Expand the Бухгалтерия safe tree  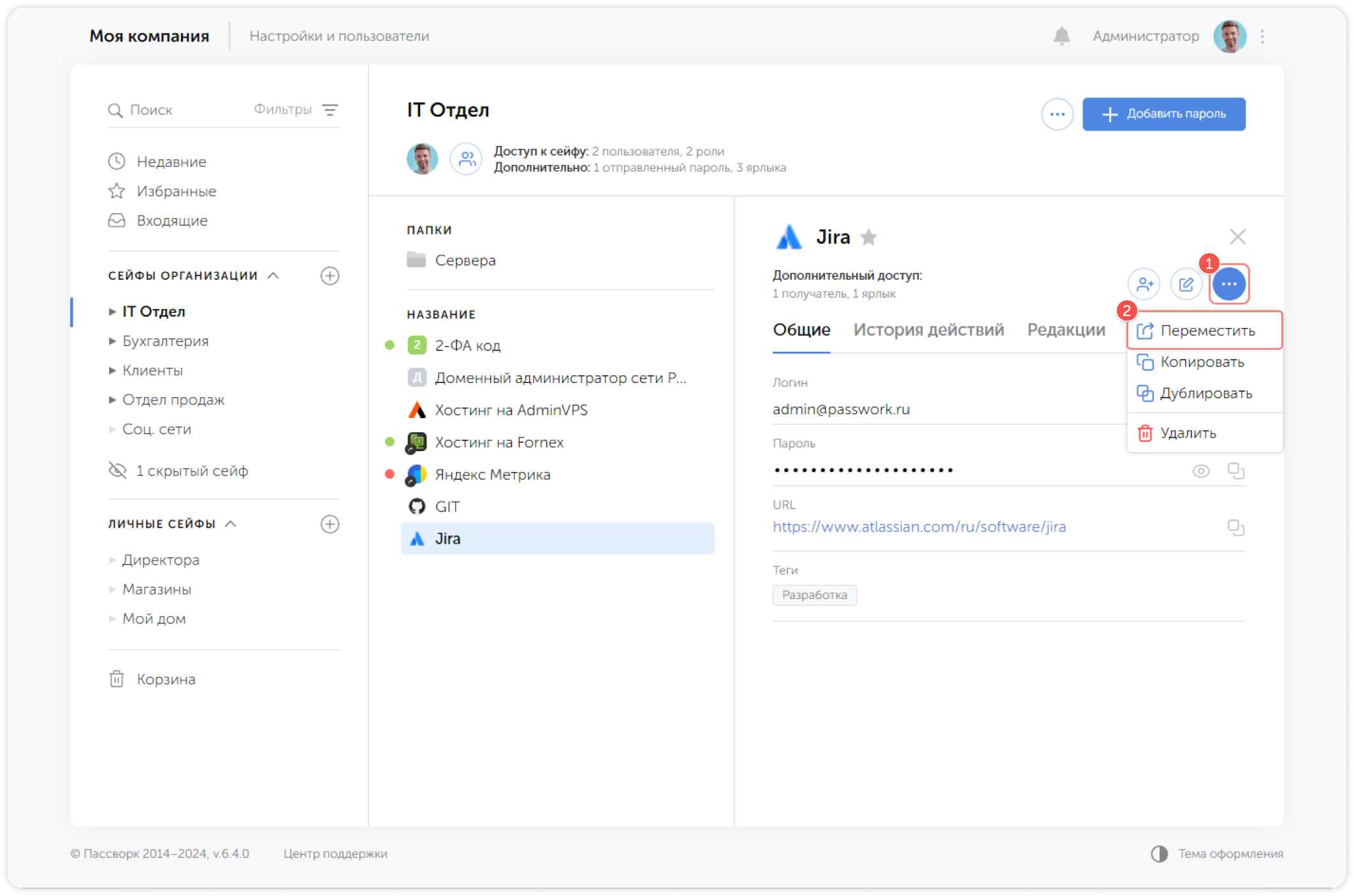(112, 342)
